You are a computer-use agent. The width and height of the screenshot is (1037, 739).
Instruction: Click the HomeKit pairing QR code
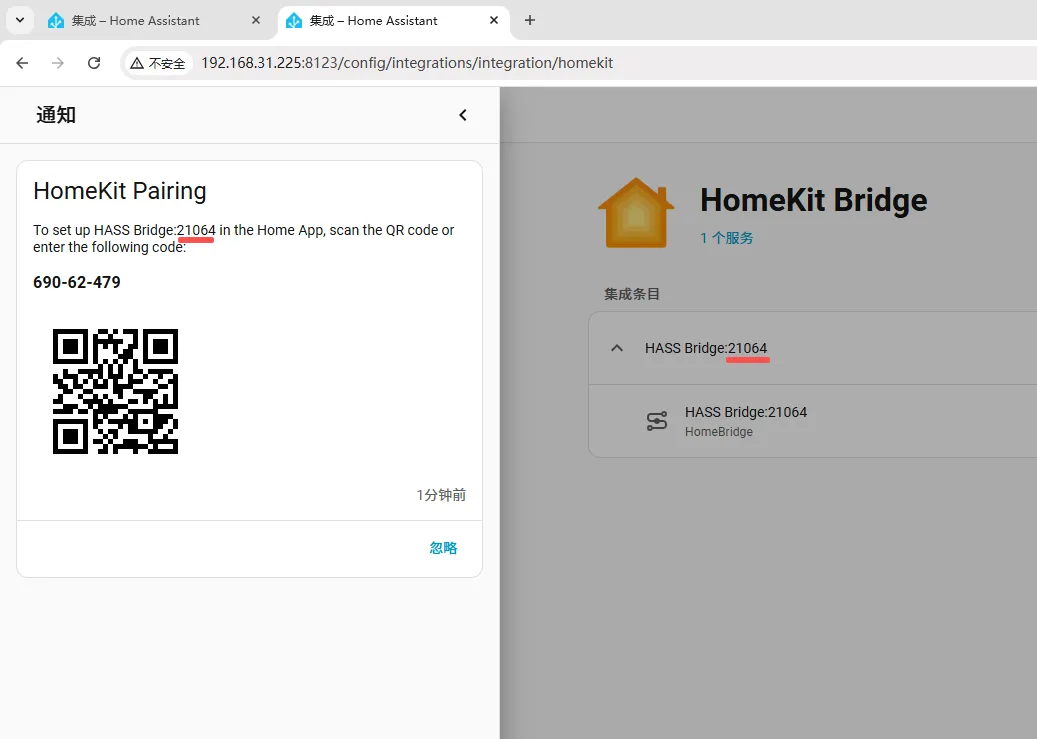tap(115, 391)
